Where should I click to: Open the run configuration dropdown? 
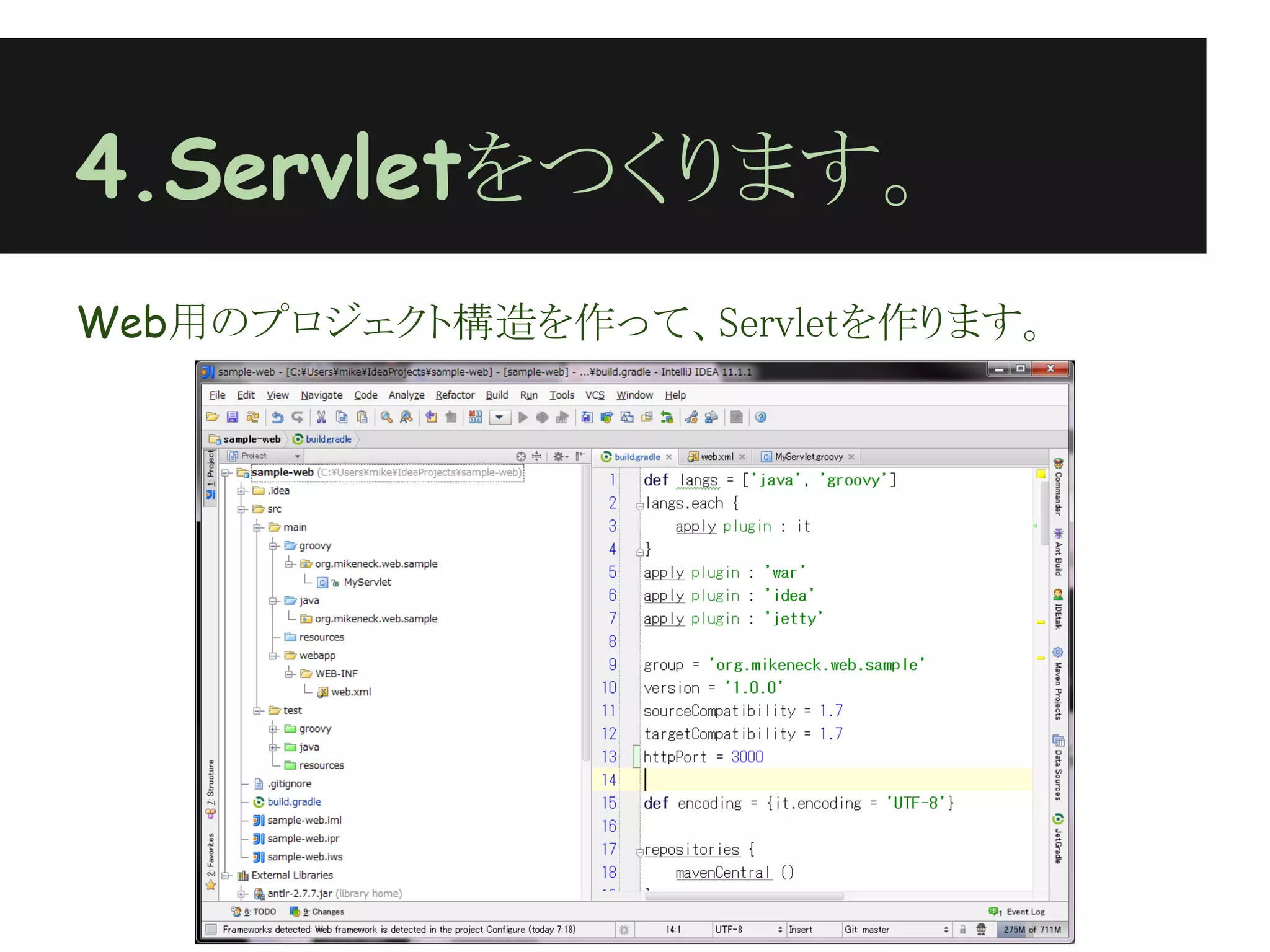coord(500,417)
